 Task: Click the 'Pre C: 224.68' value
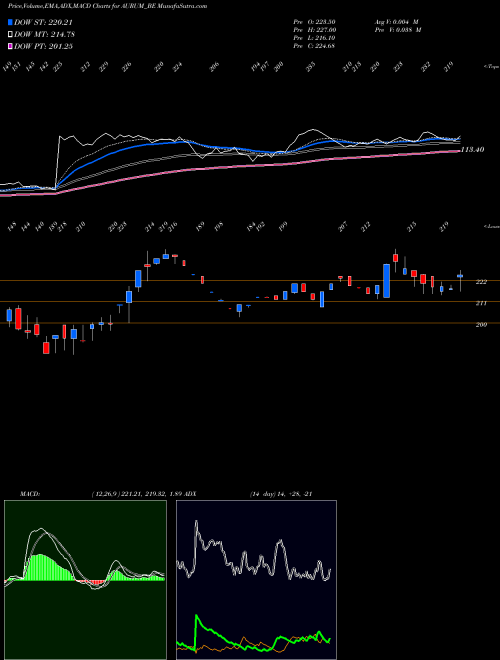[314, 46]
